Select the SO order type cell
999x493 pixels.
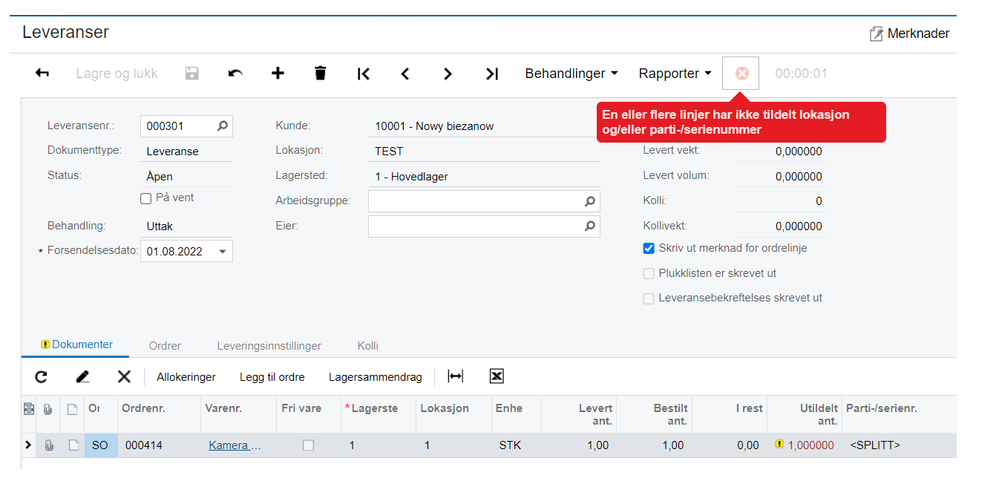[x=101, y=446]
